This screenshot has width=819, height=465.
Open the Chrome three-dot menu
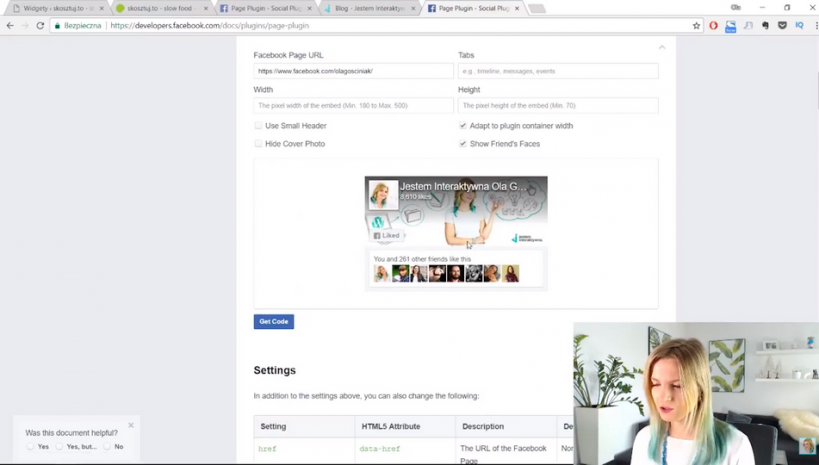click(x=816, y=26)
